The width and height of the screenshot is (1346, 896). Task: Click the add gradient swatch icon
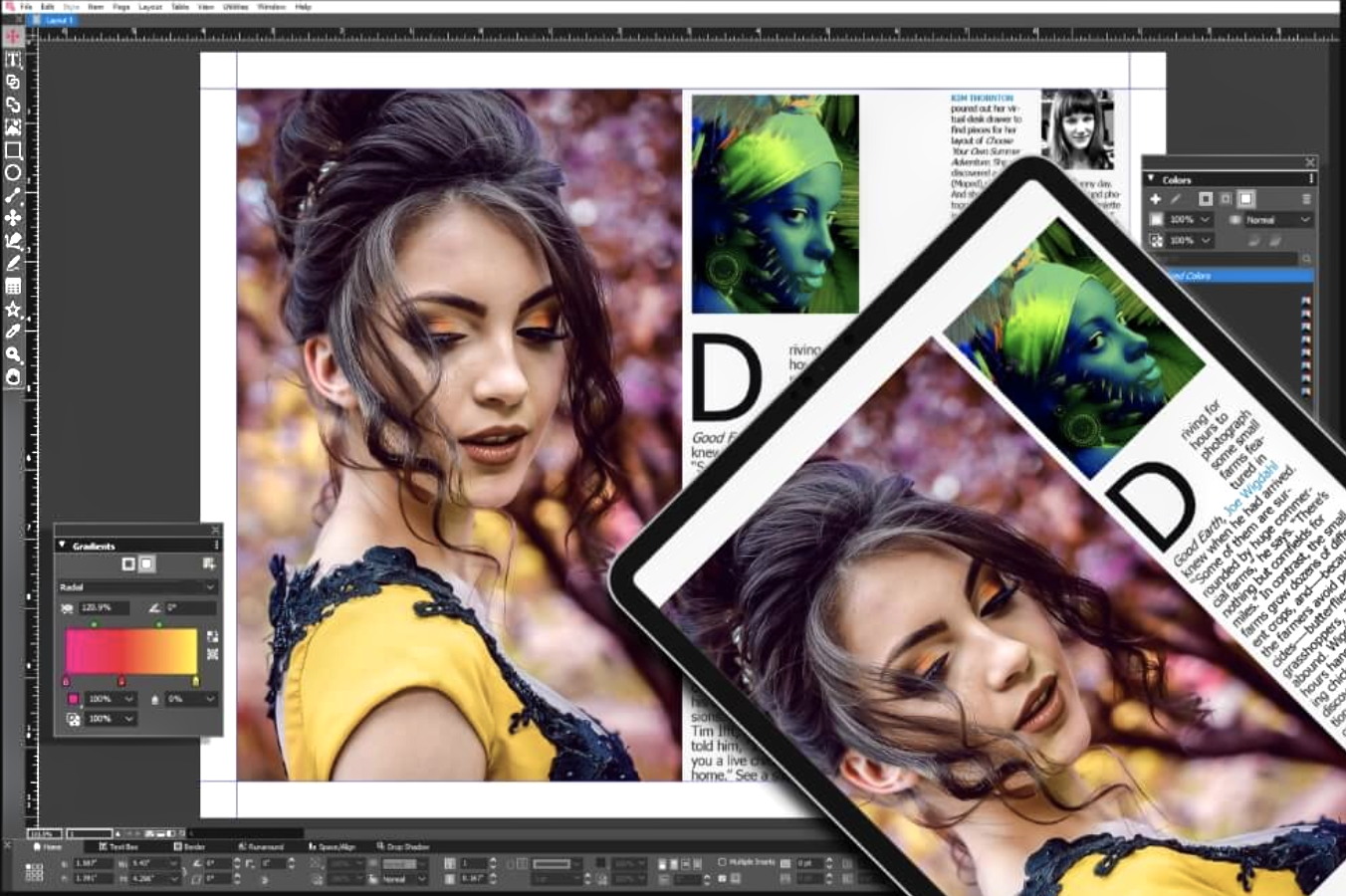208,564
